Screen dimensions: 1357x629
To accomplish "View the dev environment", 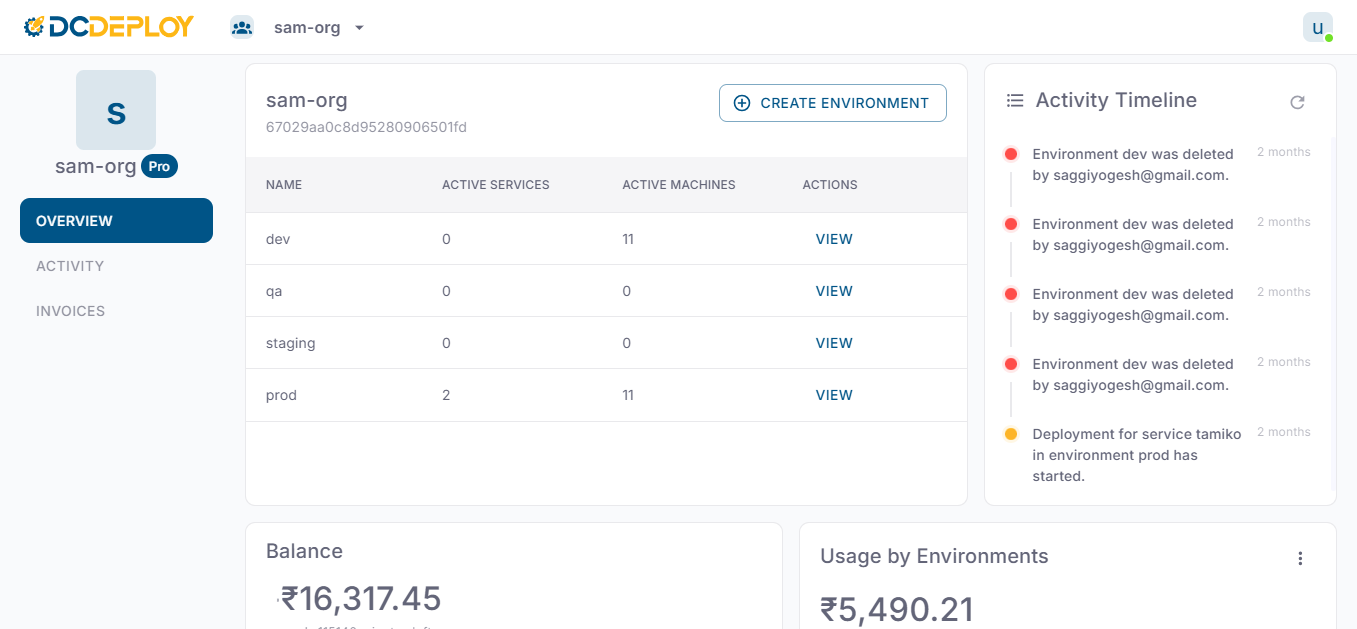I will [x=834, y=239].
